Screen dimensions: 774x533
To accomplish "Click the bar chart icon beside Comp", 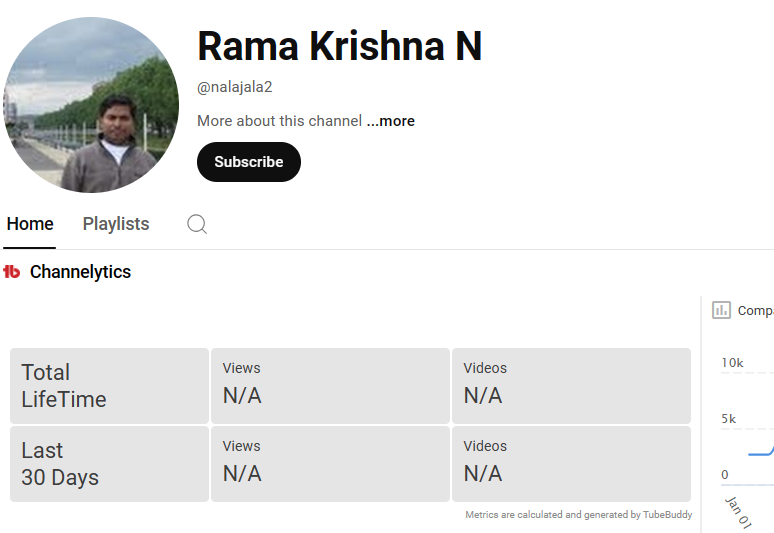I will coord(721,310).
